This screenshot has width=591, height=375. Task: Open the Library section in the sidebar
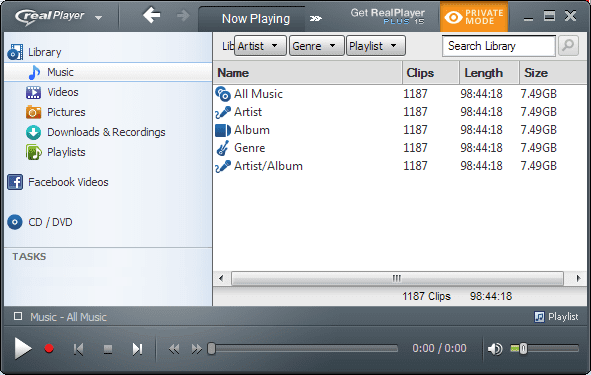pos(44,52)
